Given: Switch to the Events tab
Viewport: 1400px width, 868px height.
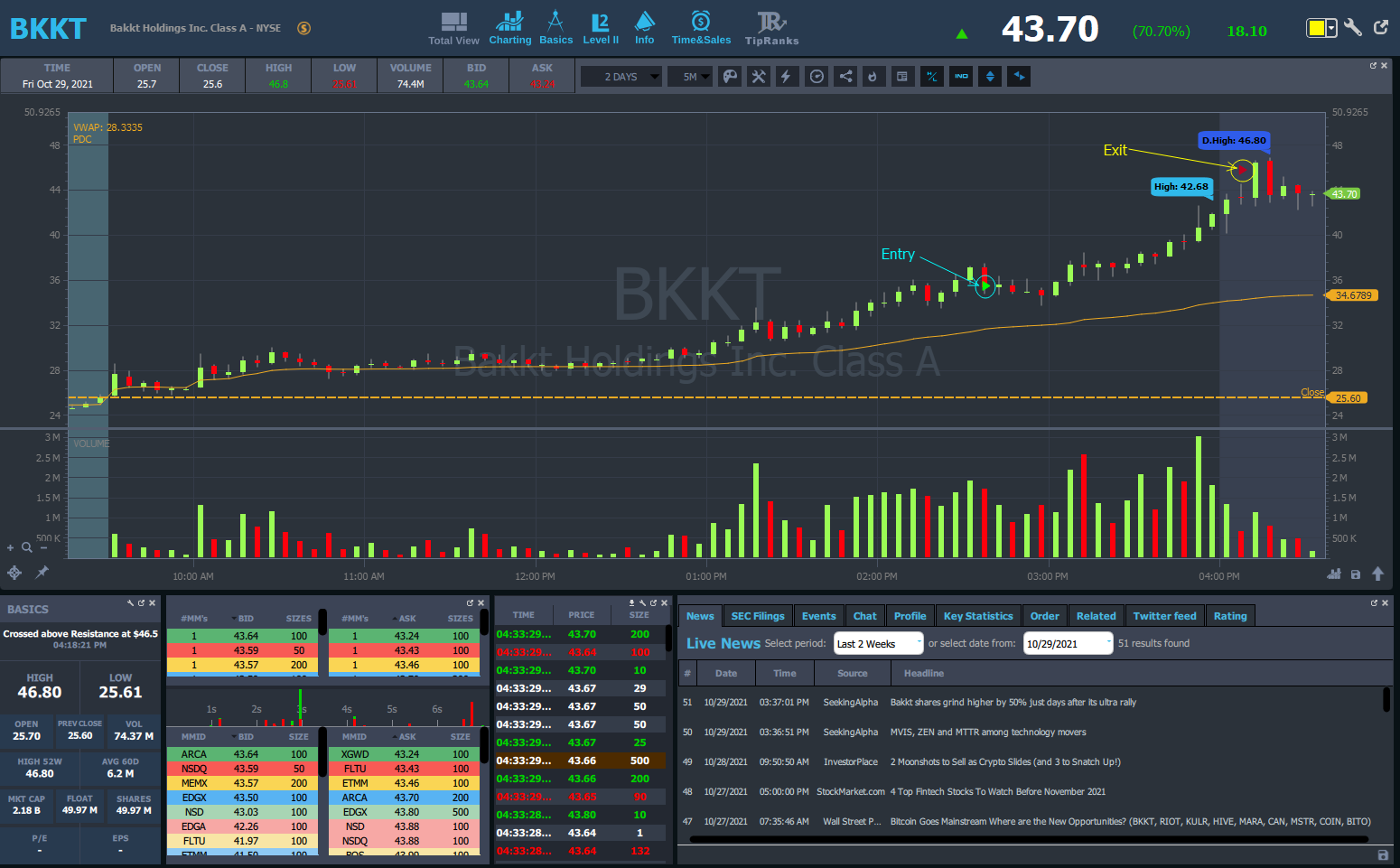Looking at the screenshot, I should pos(819,616).
